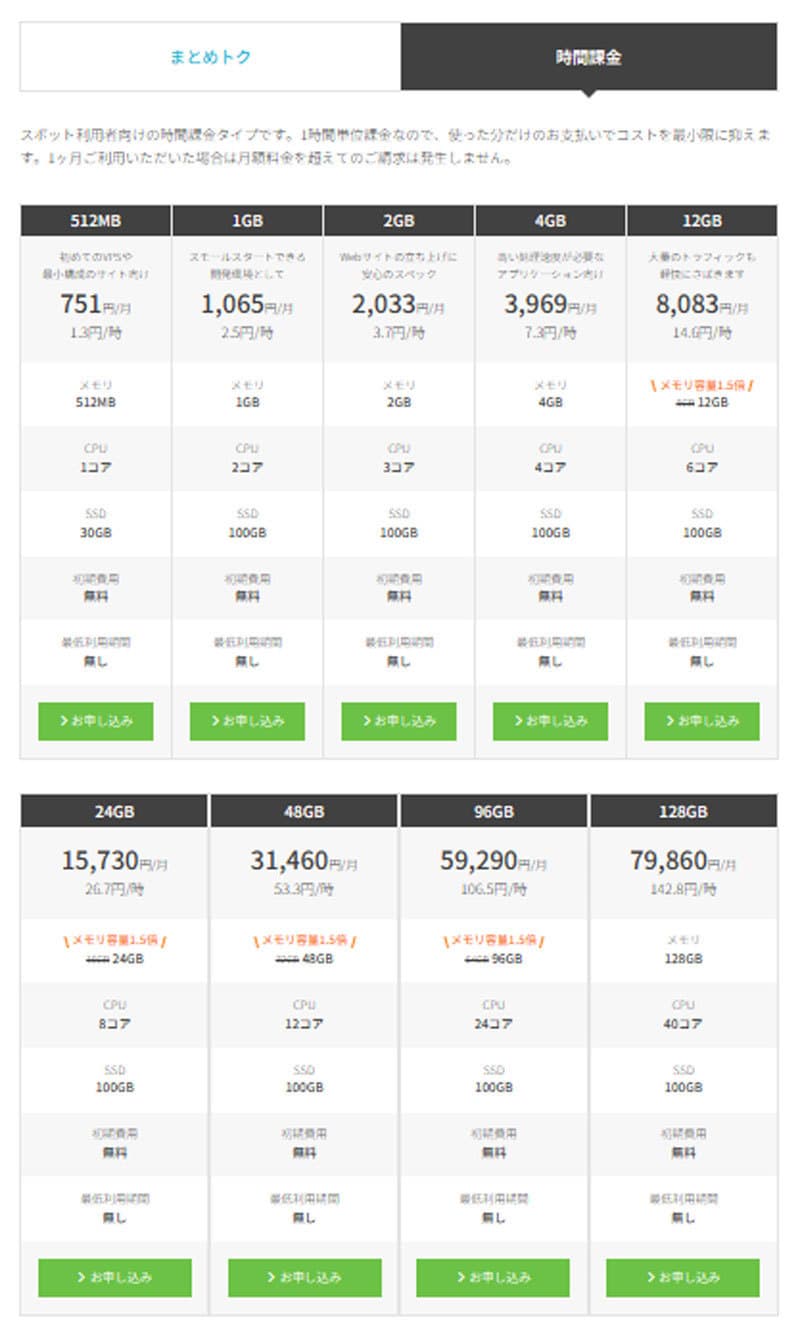This screenshot has height=1326, width=800.
Task: Click the 12GB plan header
Action: pyautogui.click(x=702, y=220)
